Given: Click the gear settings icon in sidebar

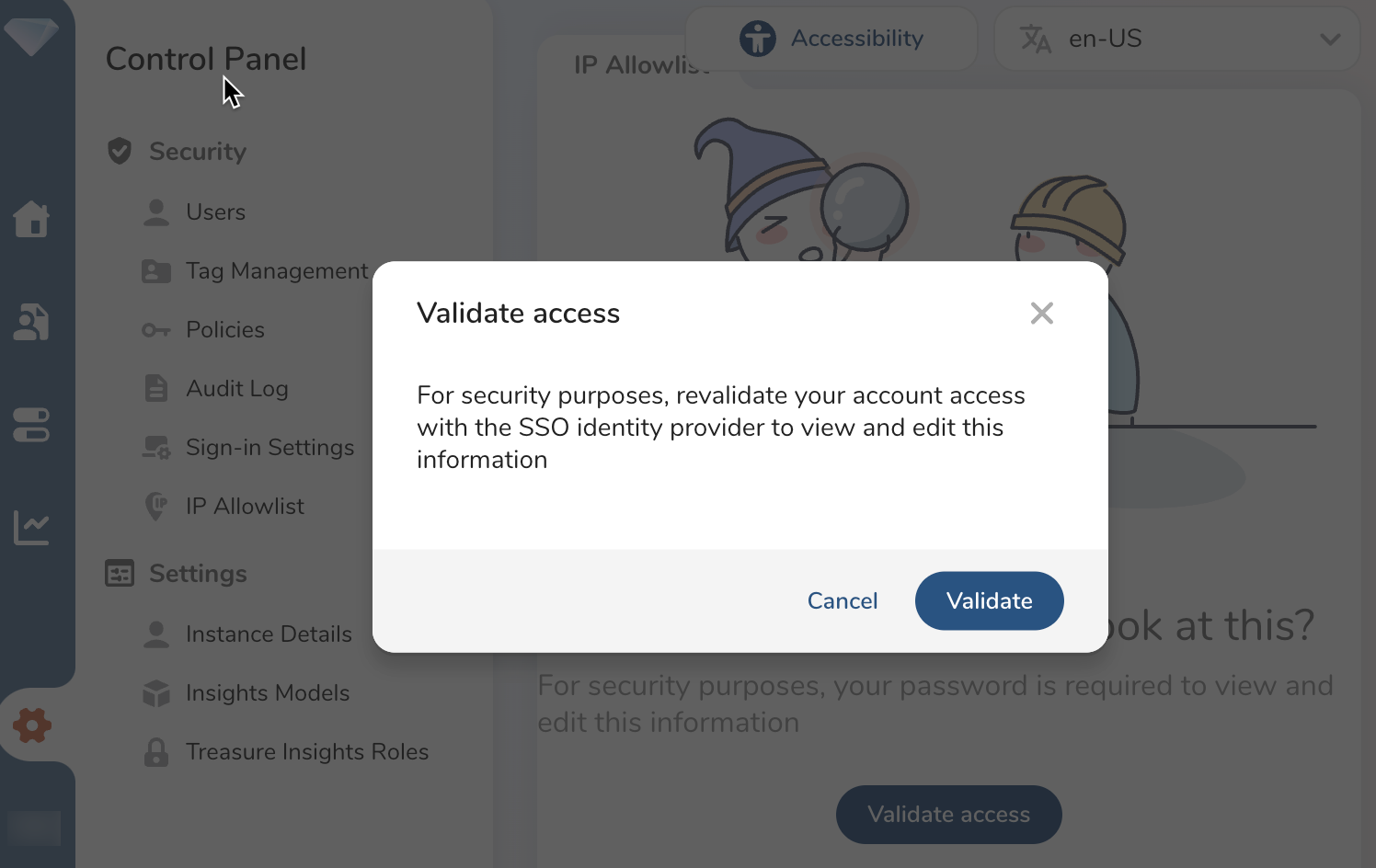Looking at the screenshot, I should [32, 725].
